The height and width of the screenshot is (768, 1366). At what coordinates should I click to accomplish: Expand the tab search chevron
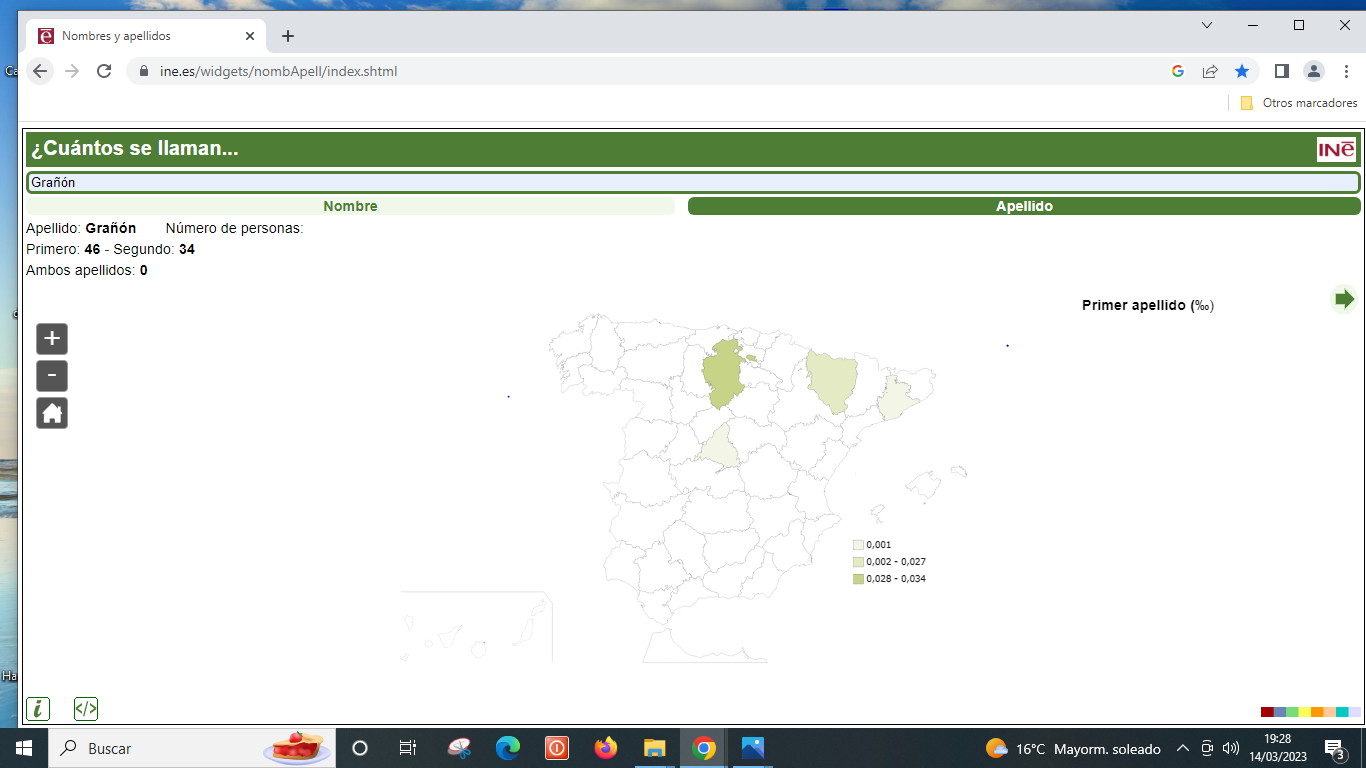tap(1207, 25)
